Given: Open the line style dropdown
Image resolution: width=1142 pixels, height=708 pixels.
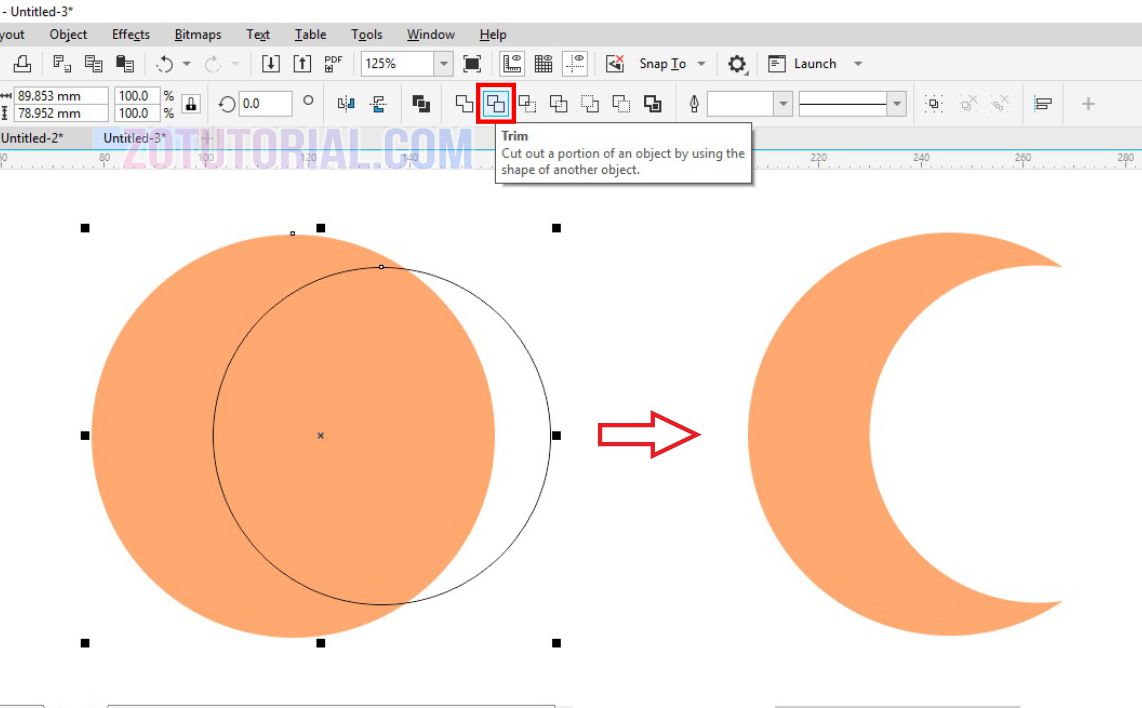Looking at the screenshot, I should [897, 104].
